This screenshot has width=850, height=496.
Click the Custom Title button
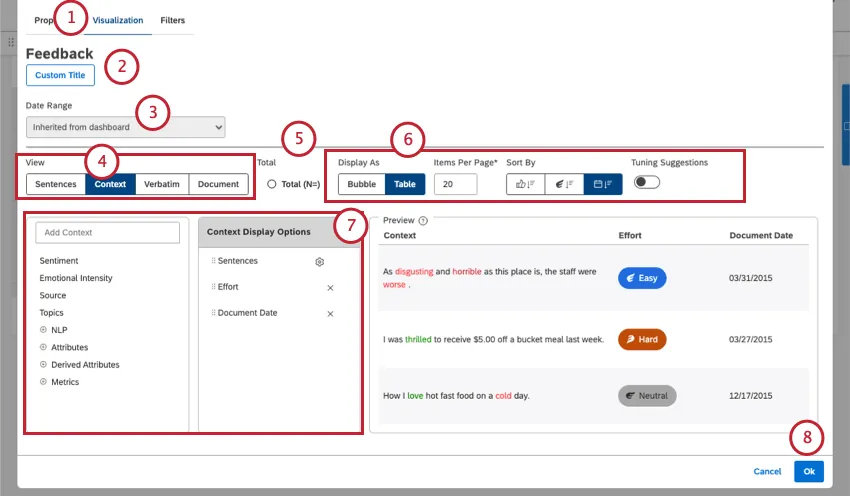[x=60, y=75]
